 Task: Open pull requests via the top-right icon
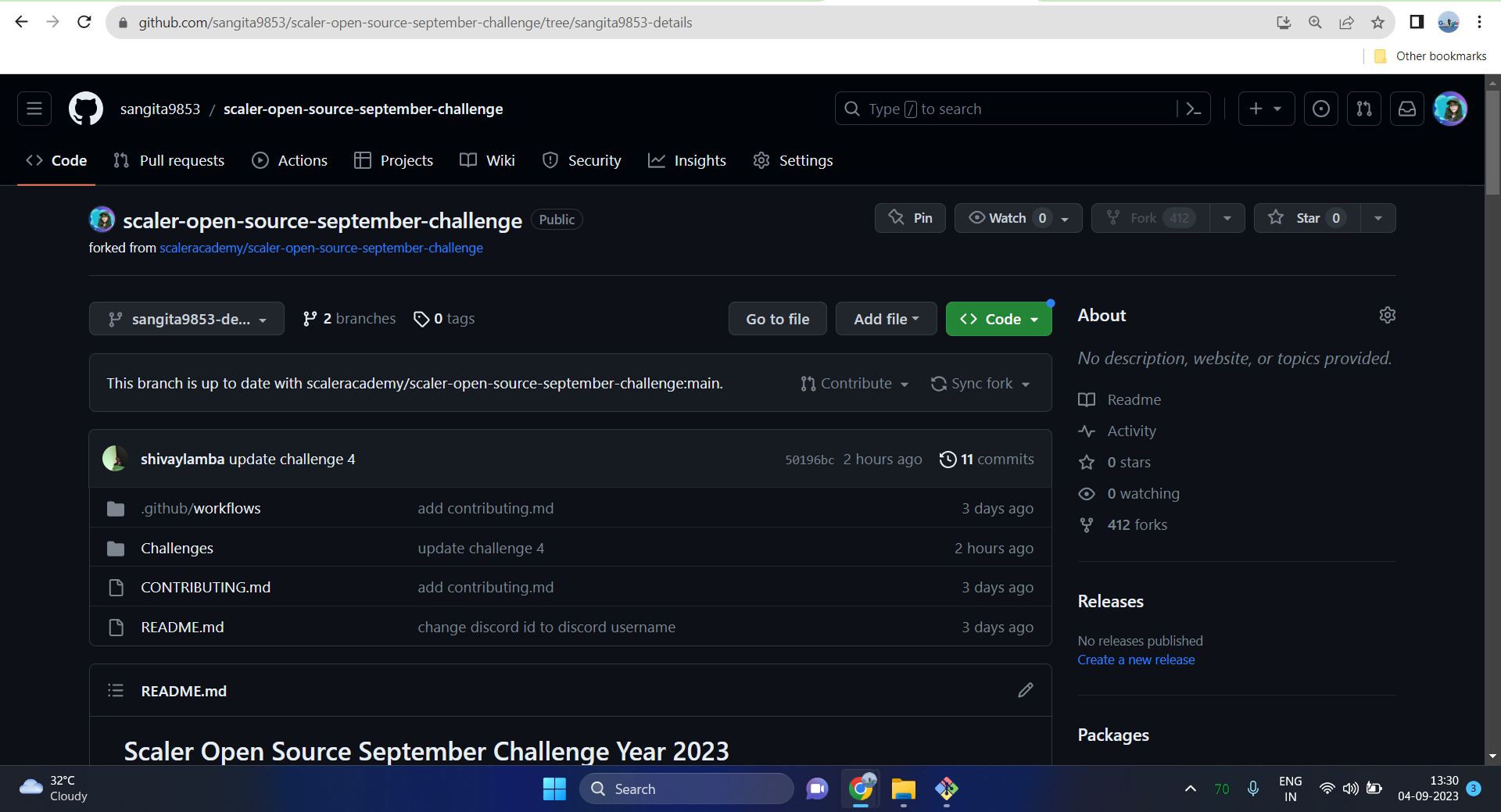click(1363, 109)
